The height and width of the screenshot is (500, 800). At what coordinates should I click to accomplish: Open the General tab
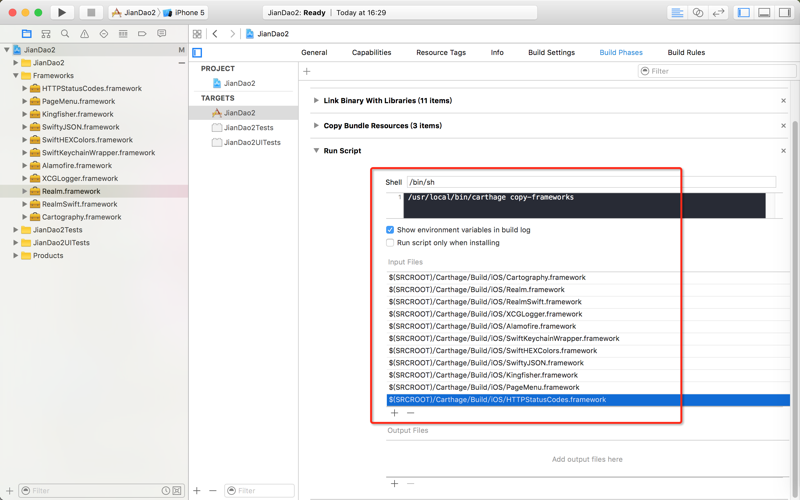tap(314, 53)
